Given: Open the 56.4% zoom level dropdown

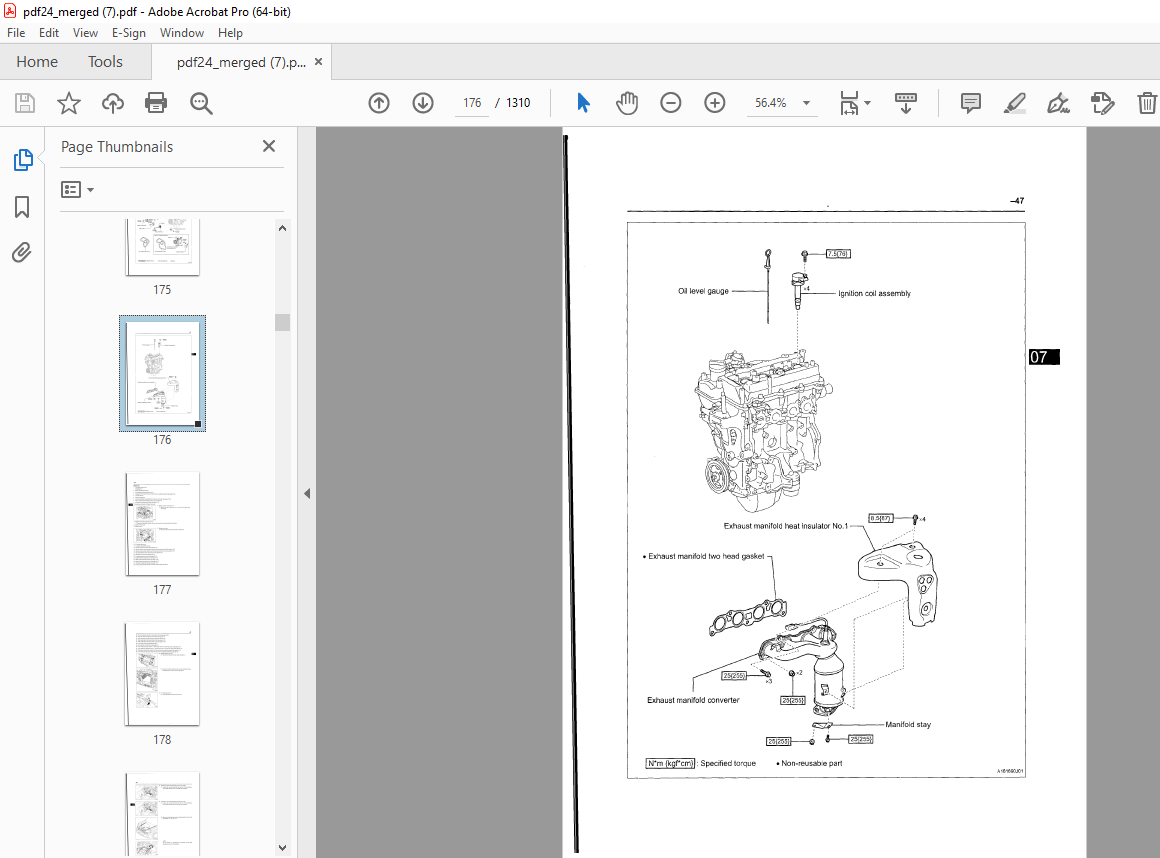Looking at the screenshot, I should pyautogui.click(x=806, y=103).
